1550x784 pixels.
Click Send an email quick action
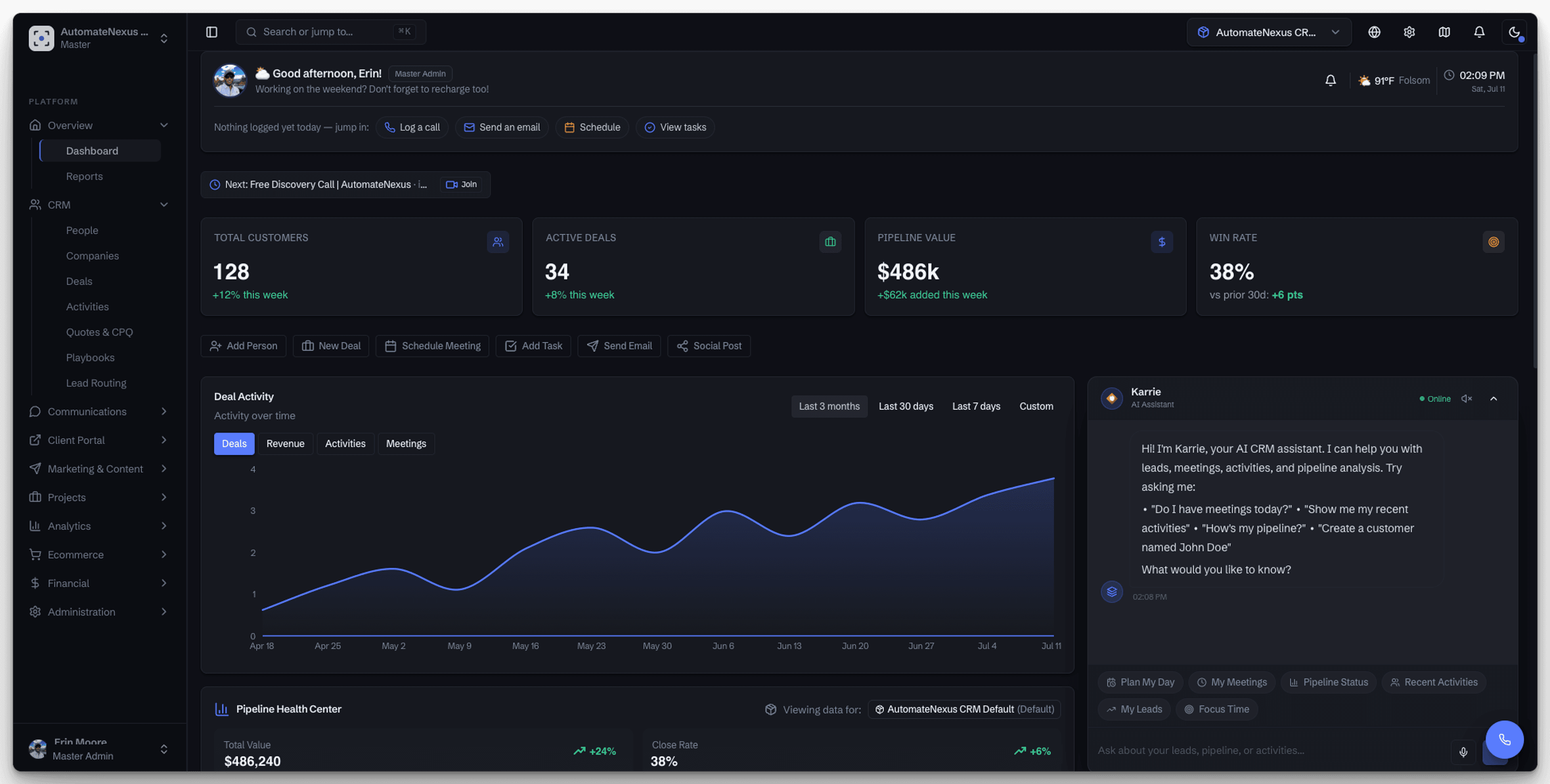[501, 127]
